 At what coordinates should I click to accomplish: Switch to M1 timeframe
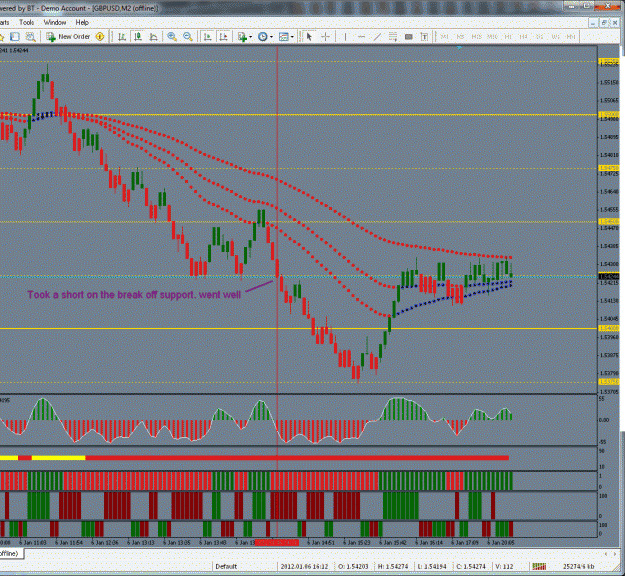[444, 37]
